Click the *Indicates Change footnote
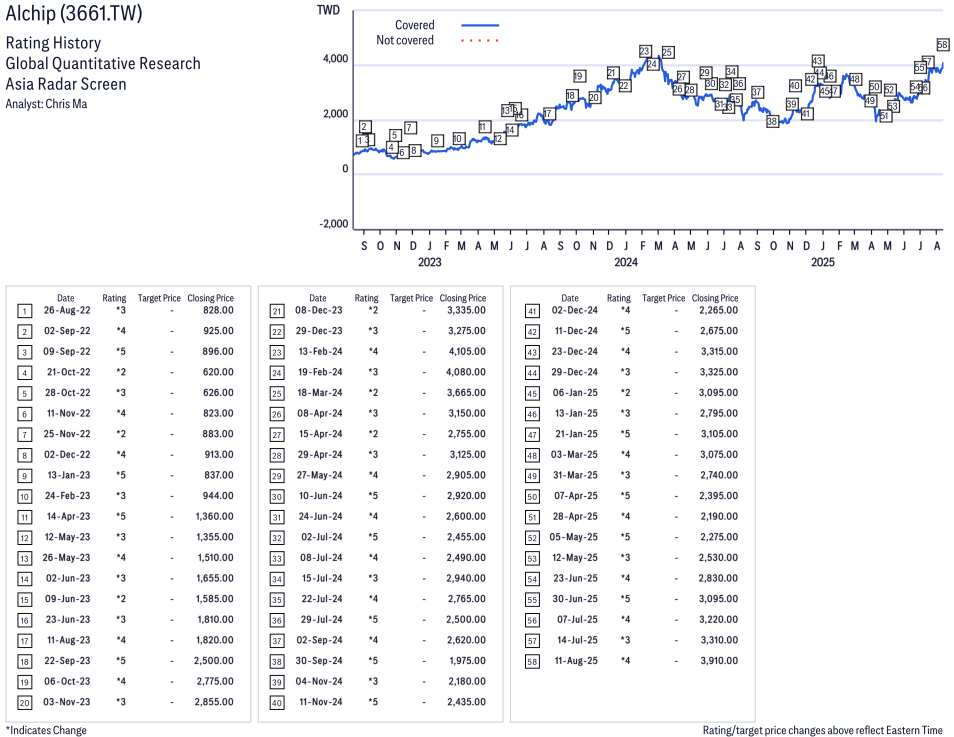Screen dimensions: 954x737 (46, 730)
